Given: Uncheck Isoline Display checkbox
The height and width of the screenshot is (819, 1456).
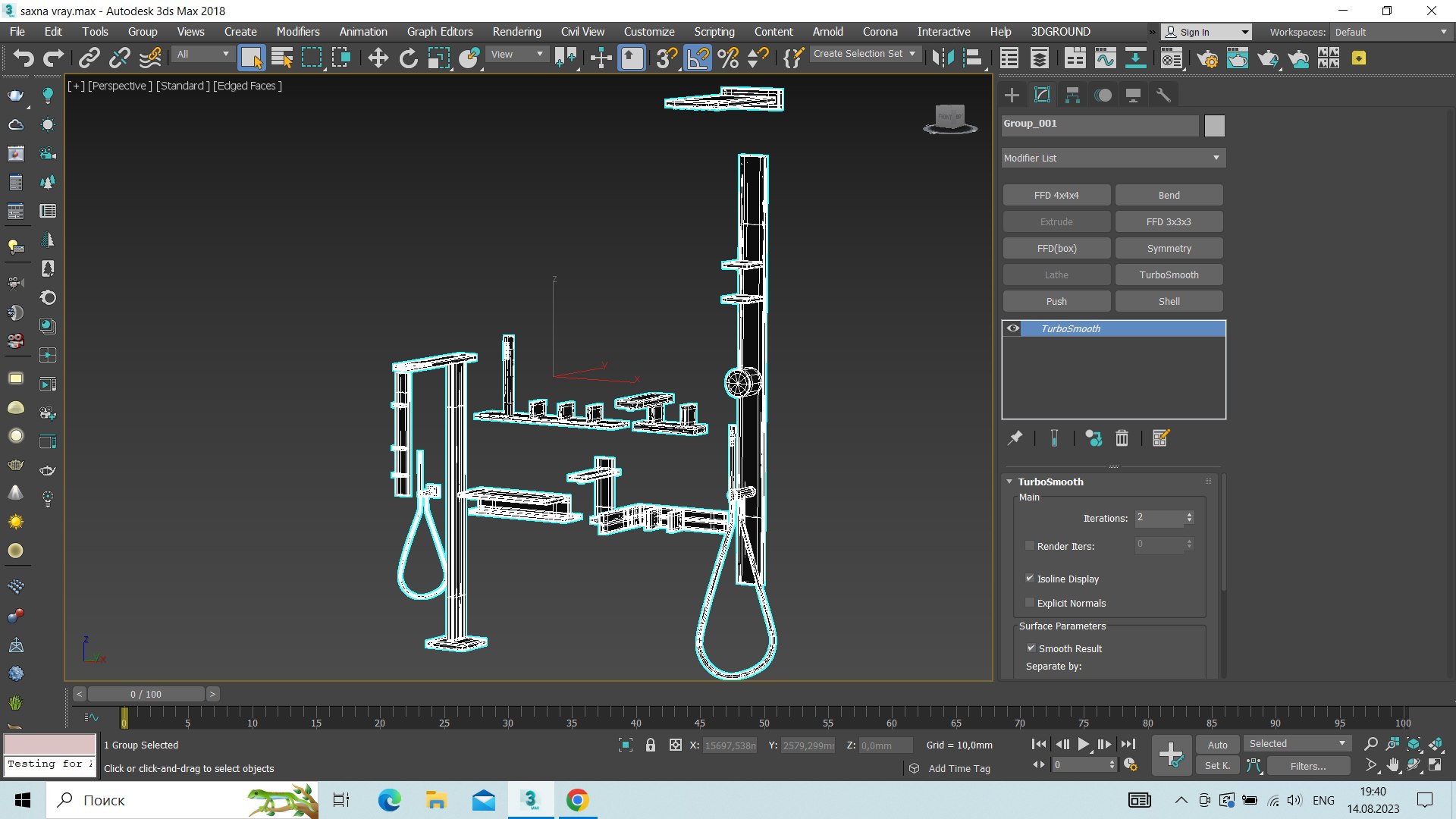Looking at the screenshot, I should (1029, 578).
